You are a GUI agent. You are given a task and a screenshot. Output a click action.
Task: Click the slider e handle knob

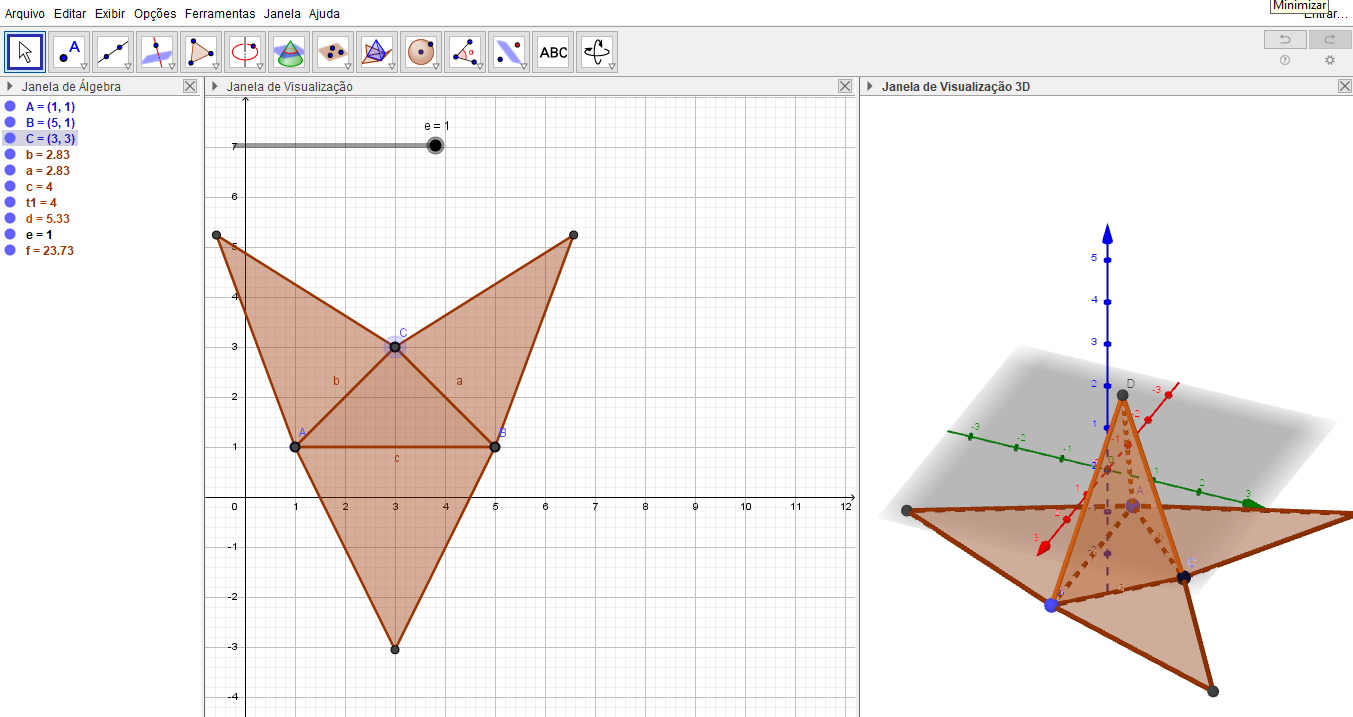[435, 146]
